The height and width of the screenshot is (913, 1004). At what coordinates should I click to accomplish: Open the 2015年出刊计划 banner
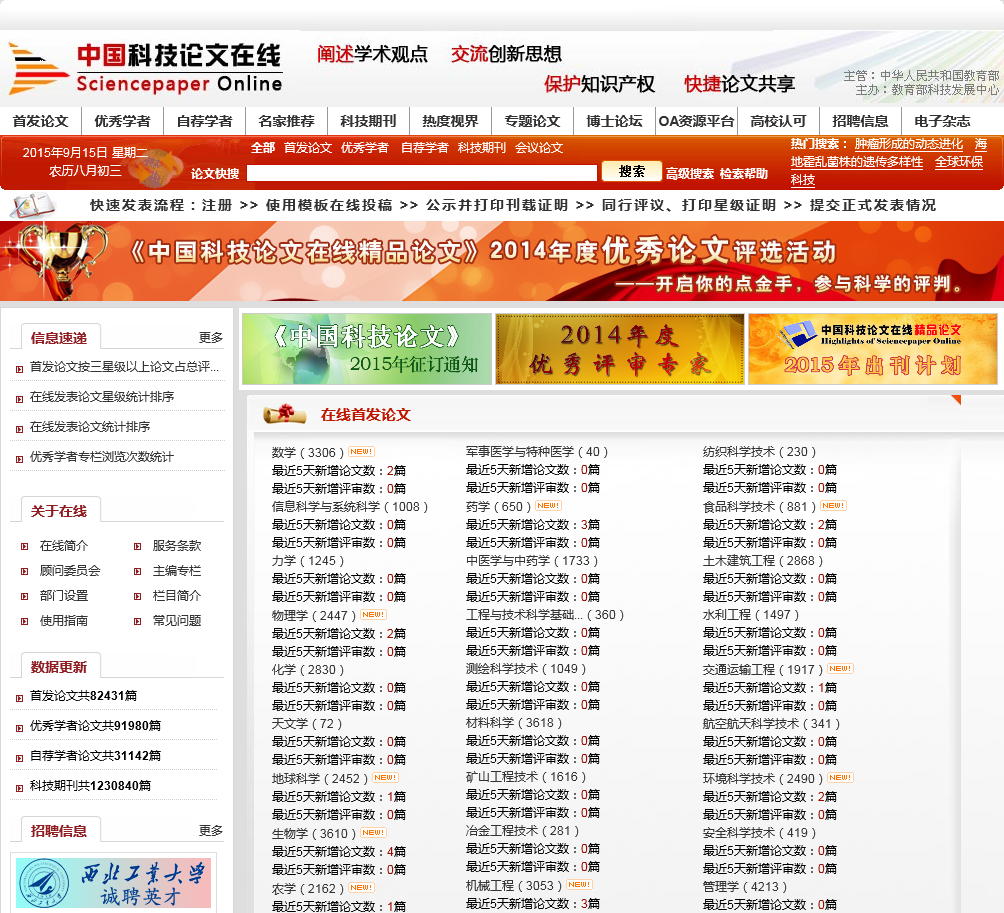click(x=873, y=349)
